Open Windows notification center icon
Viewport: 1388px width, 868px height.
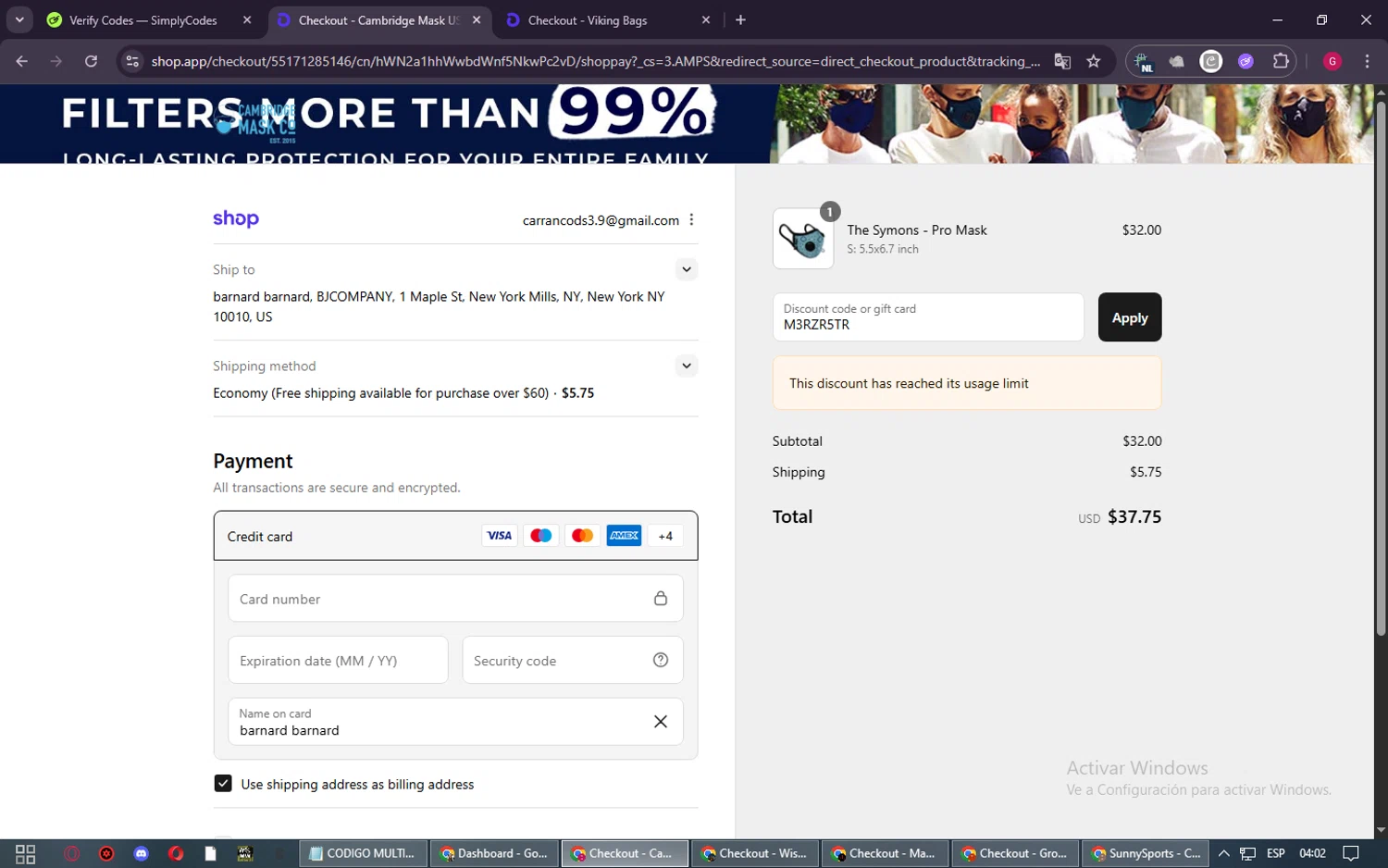[x=1351, y=853]
